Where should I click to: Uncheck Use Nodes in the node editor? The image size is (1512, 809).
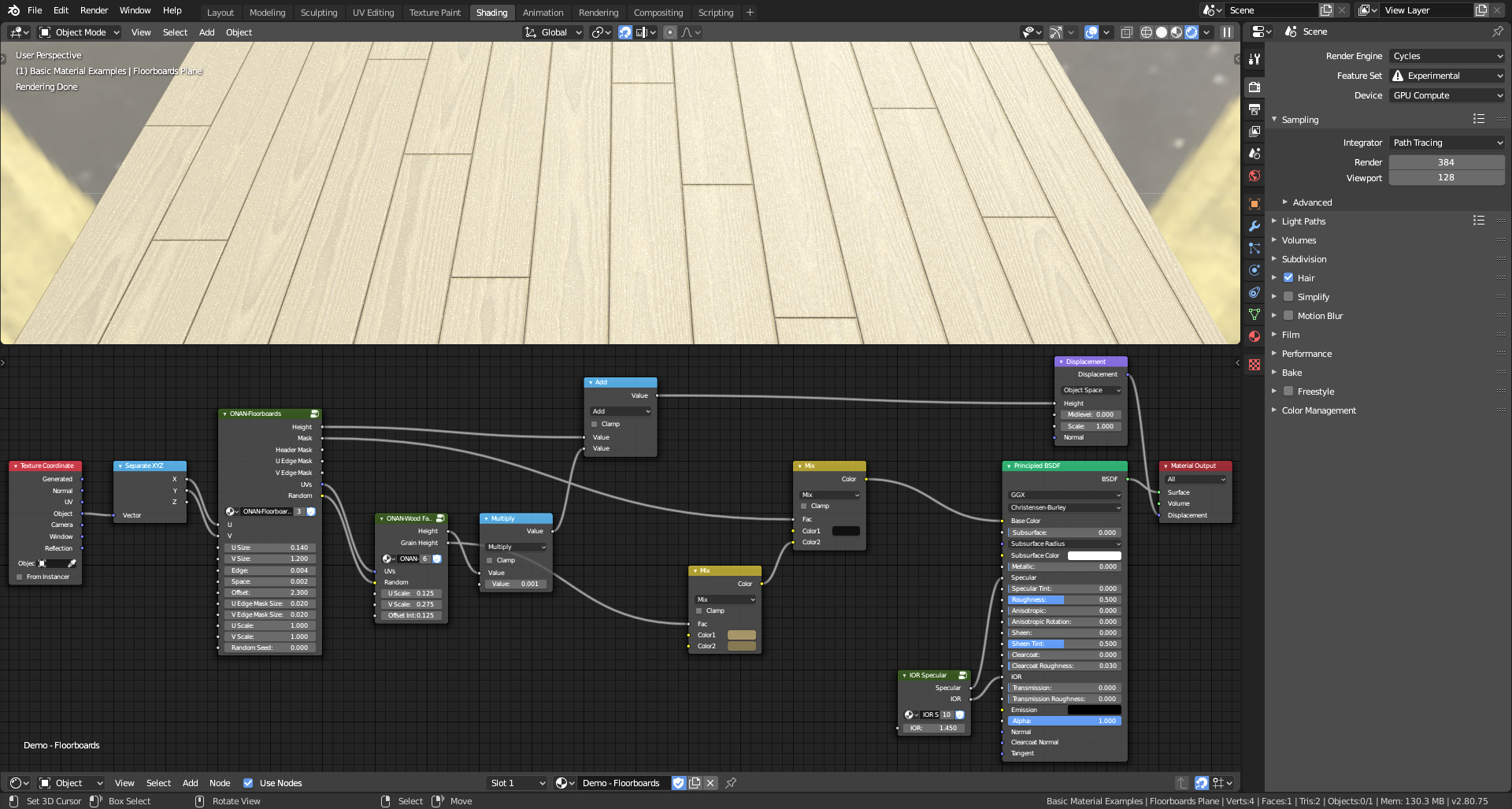pyautogui.click(x=249, y=783)
